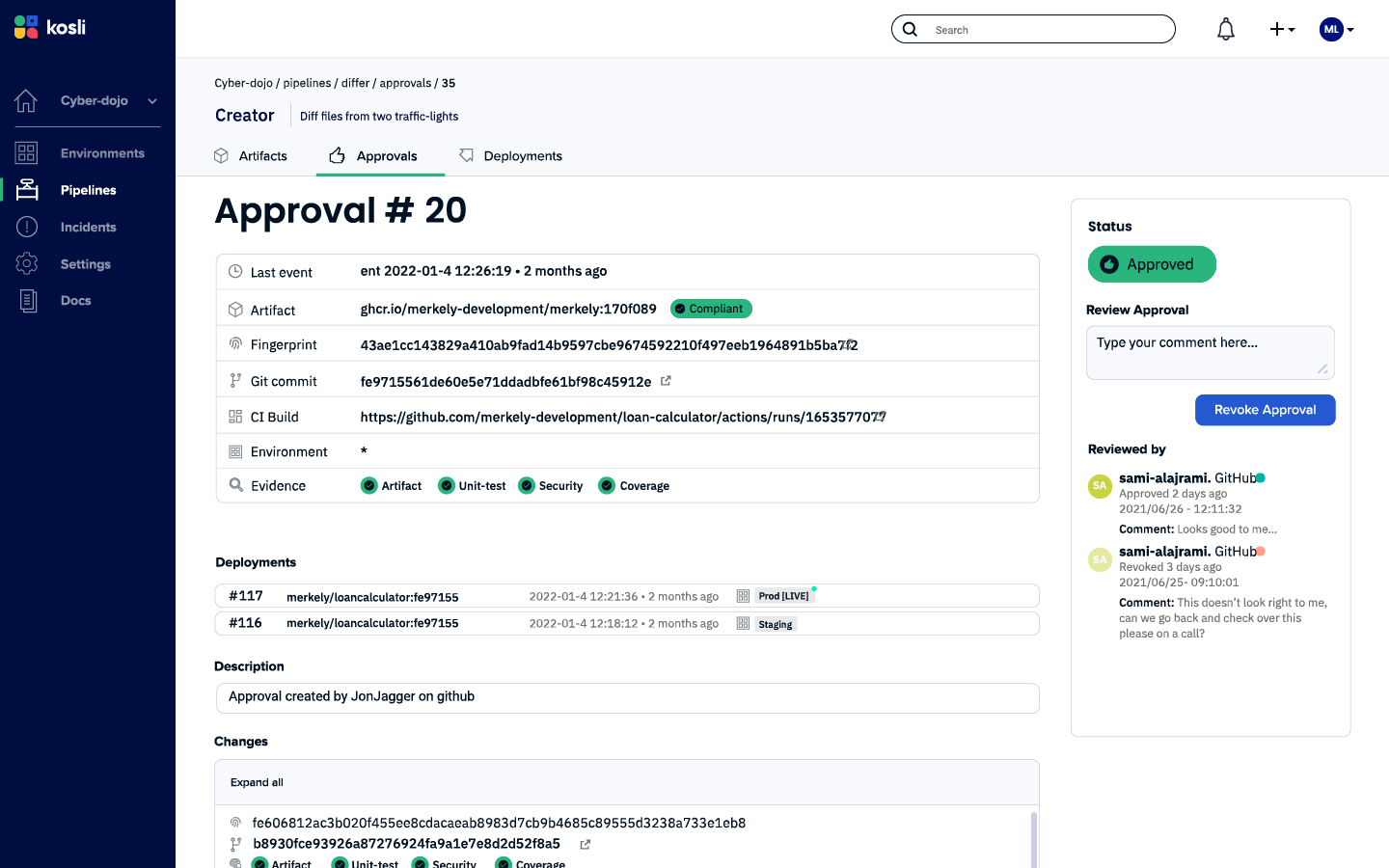The image size is (1390, 868).
Task: Click environment icon beside Staging
Action: coord(743,624)
